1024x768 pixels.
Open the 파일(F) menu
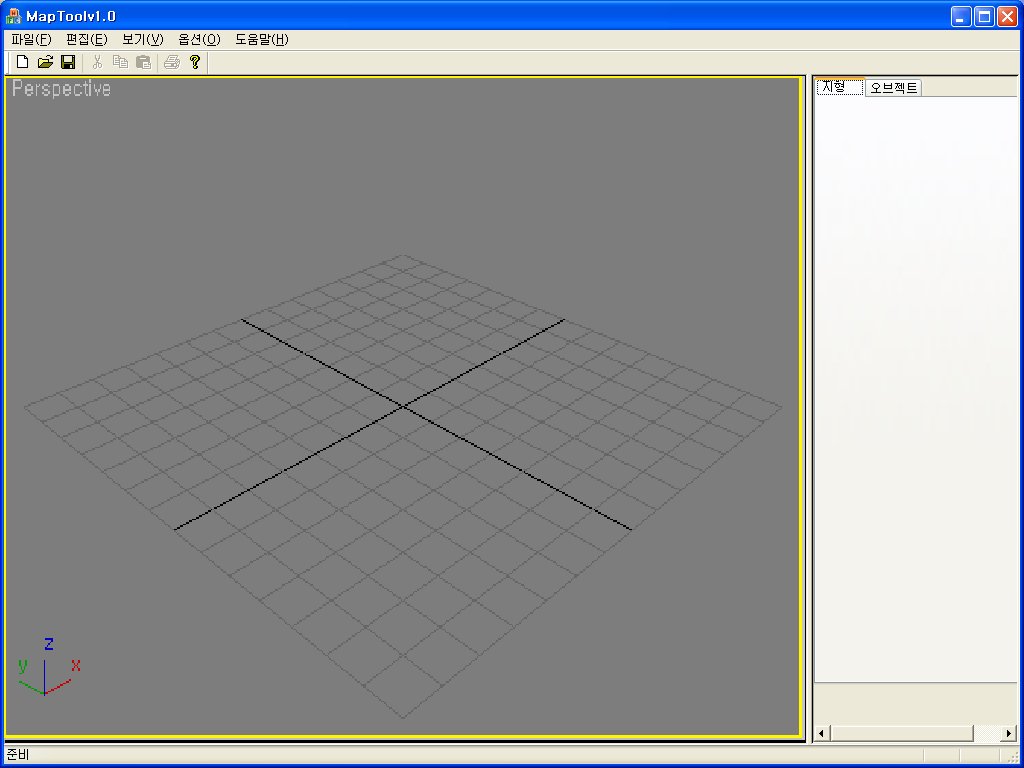click(x=31, y=39)
